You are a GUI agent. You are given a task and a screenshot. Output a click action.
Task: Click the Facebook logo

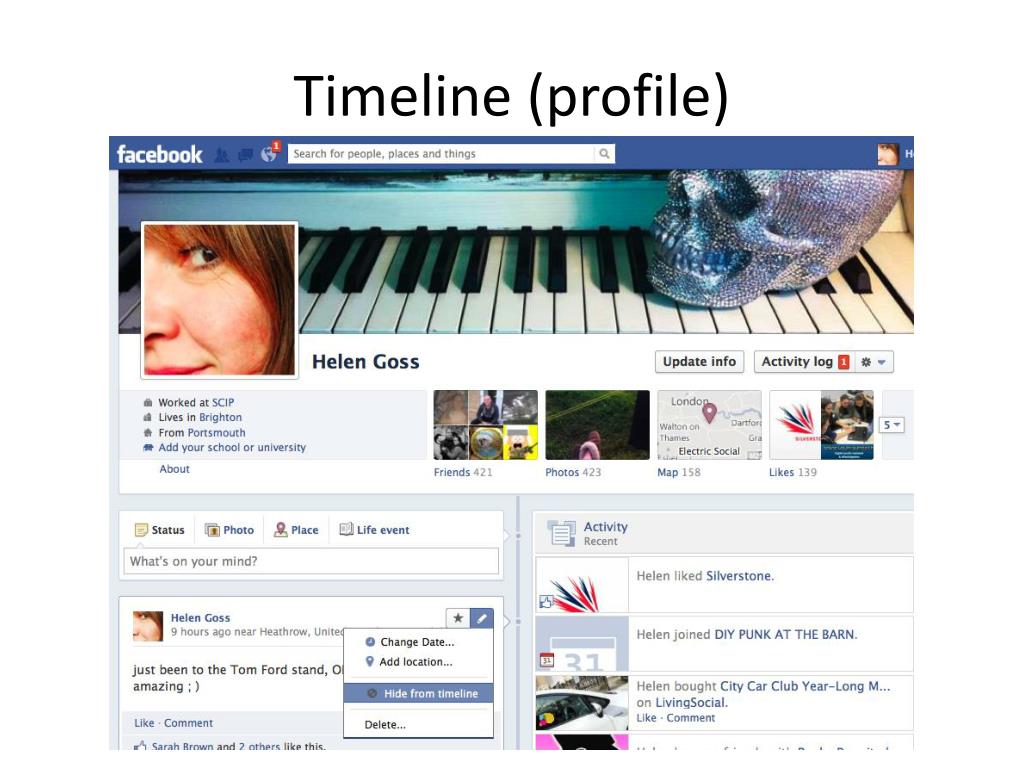tap(159, 155)
